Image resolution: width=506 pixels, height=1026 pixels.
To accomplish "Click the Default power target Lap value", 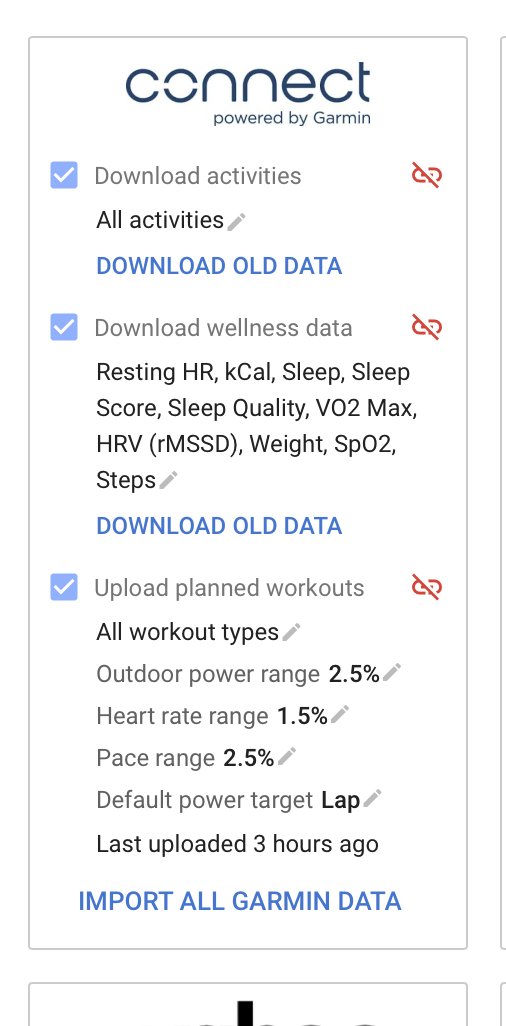I will tap(340, 800).
